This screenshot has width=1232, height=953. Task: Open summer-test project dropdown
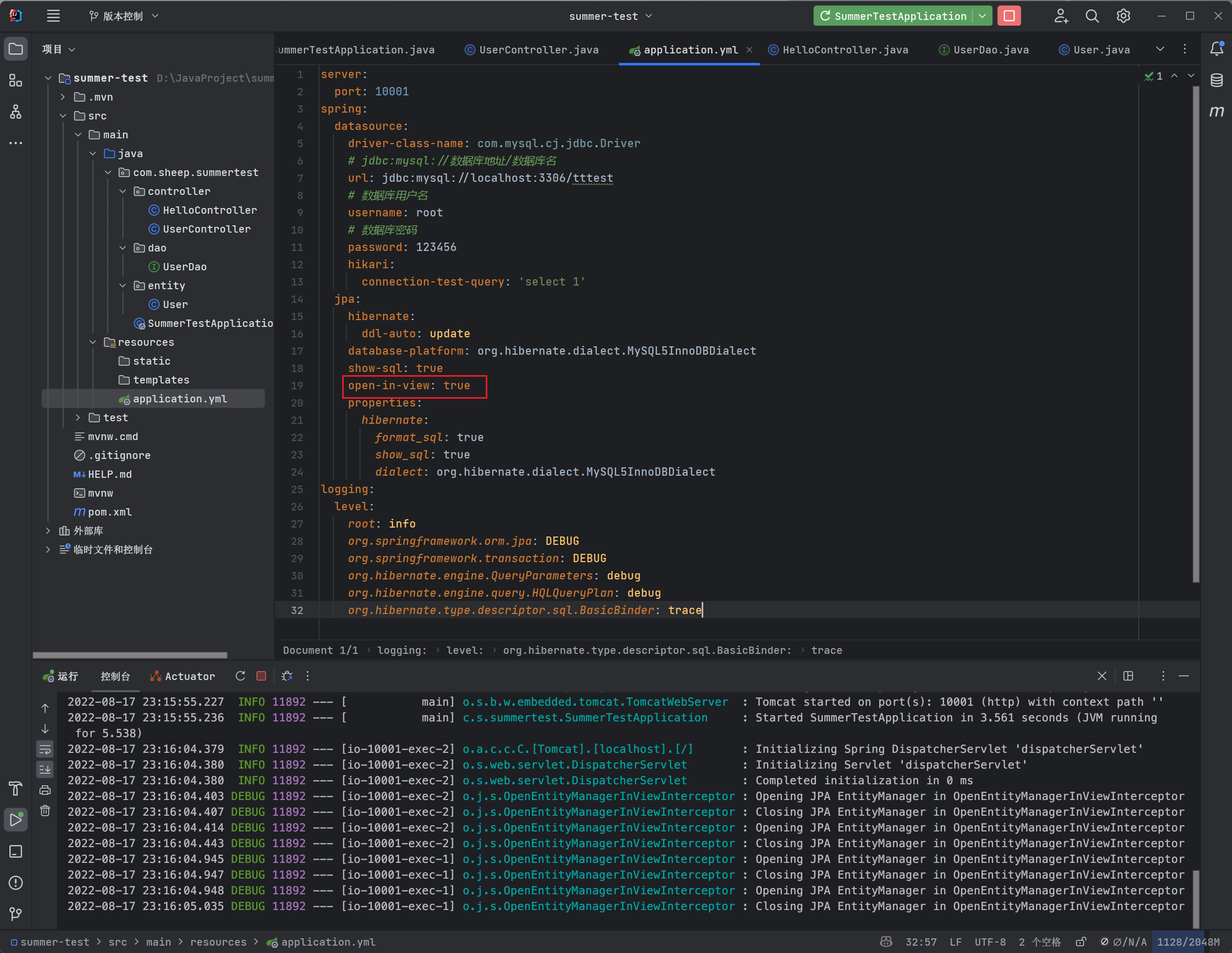coord(610,16)
